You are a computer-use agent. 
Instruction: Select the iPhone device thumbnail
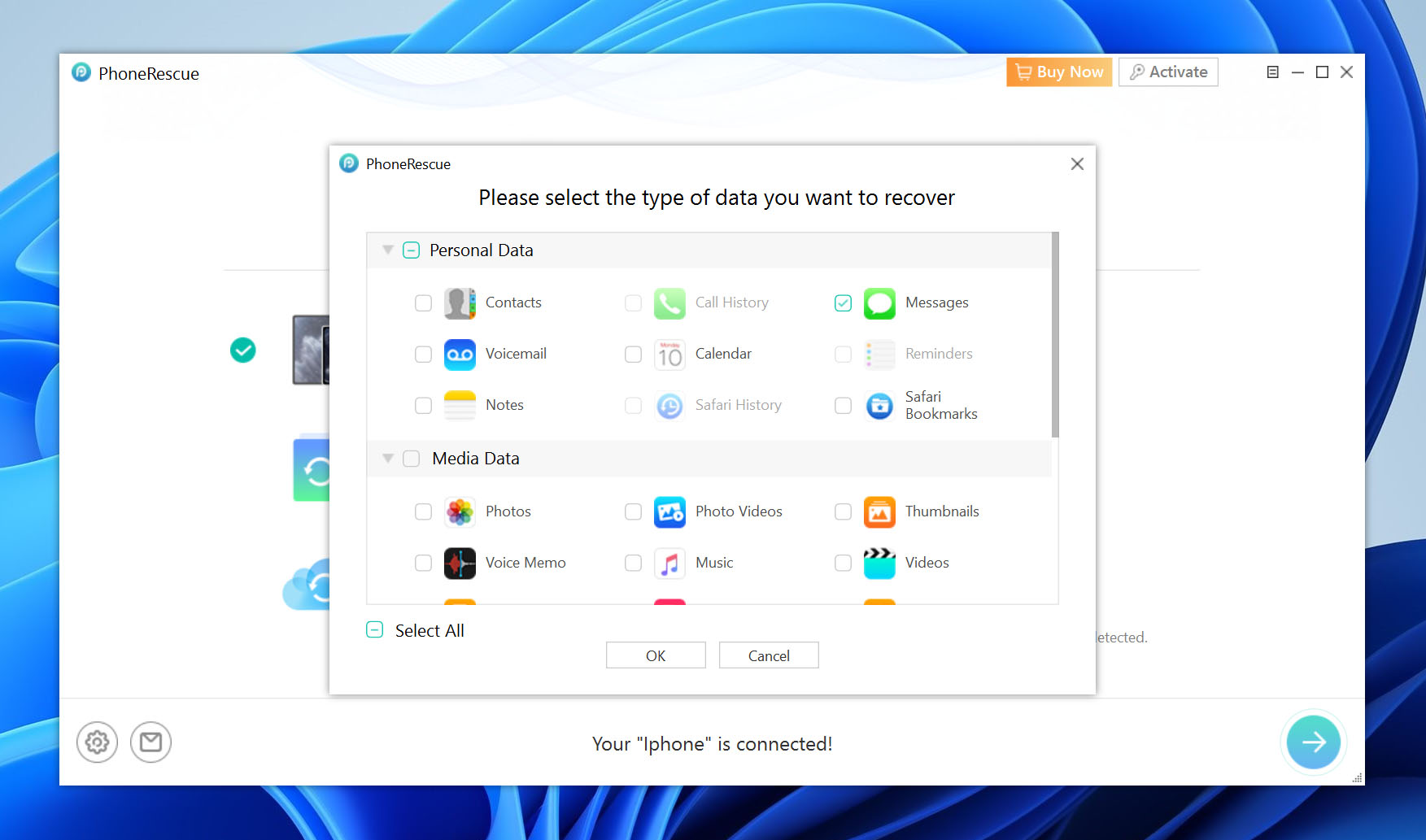coord(311,350)
